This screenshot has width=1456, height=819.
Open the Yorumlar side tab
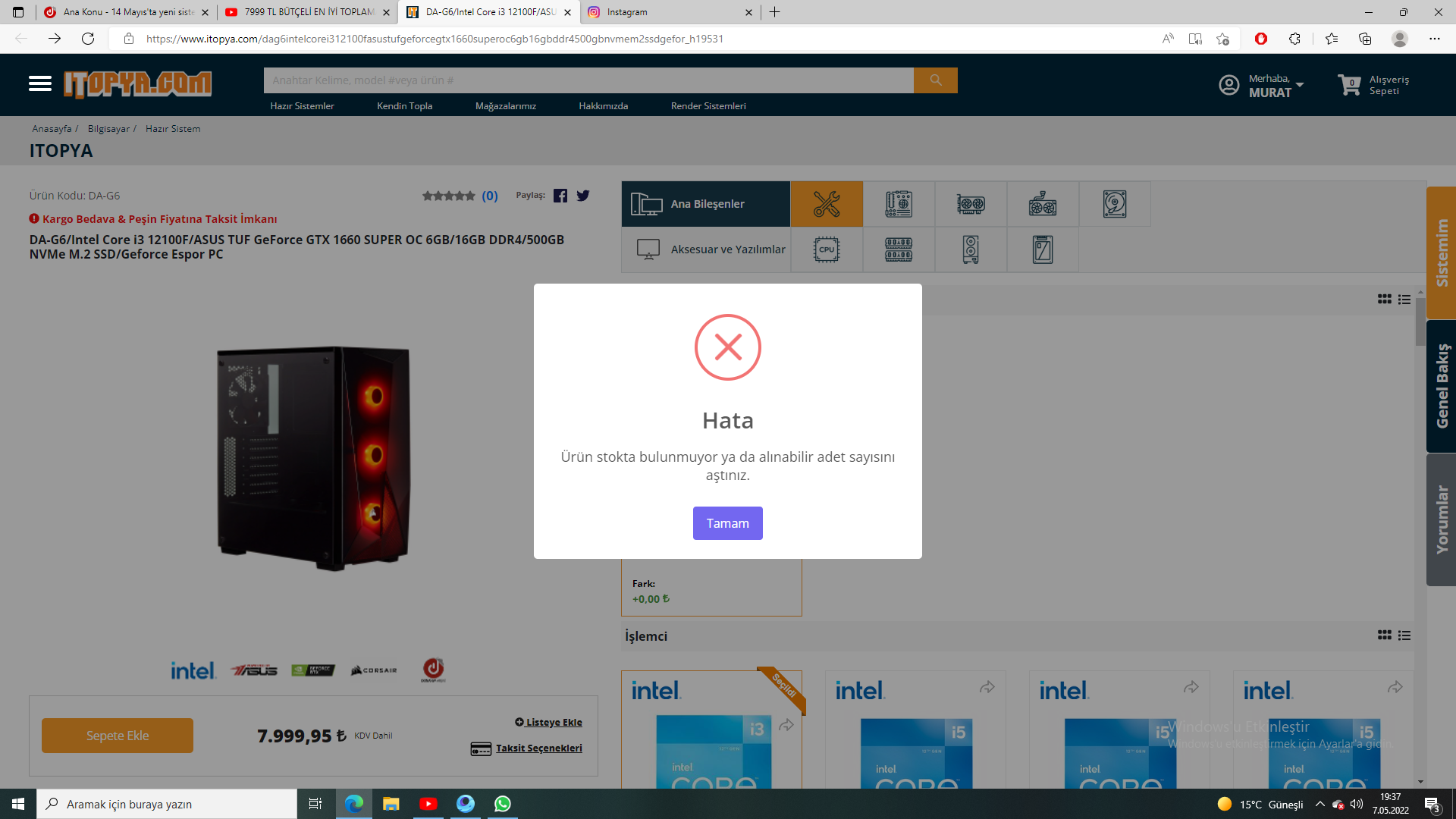click(1441, 519)
